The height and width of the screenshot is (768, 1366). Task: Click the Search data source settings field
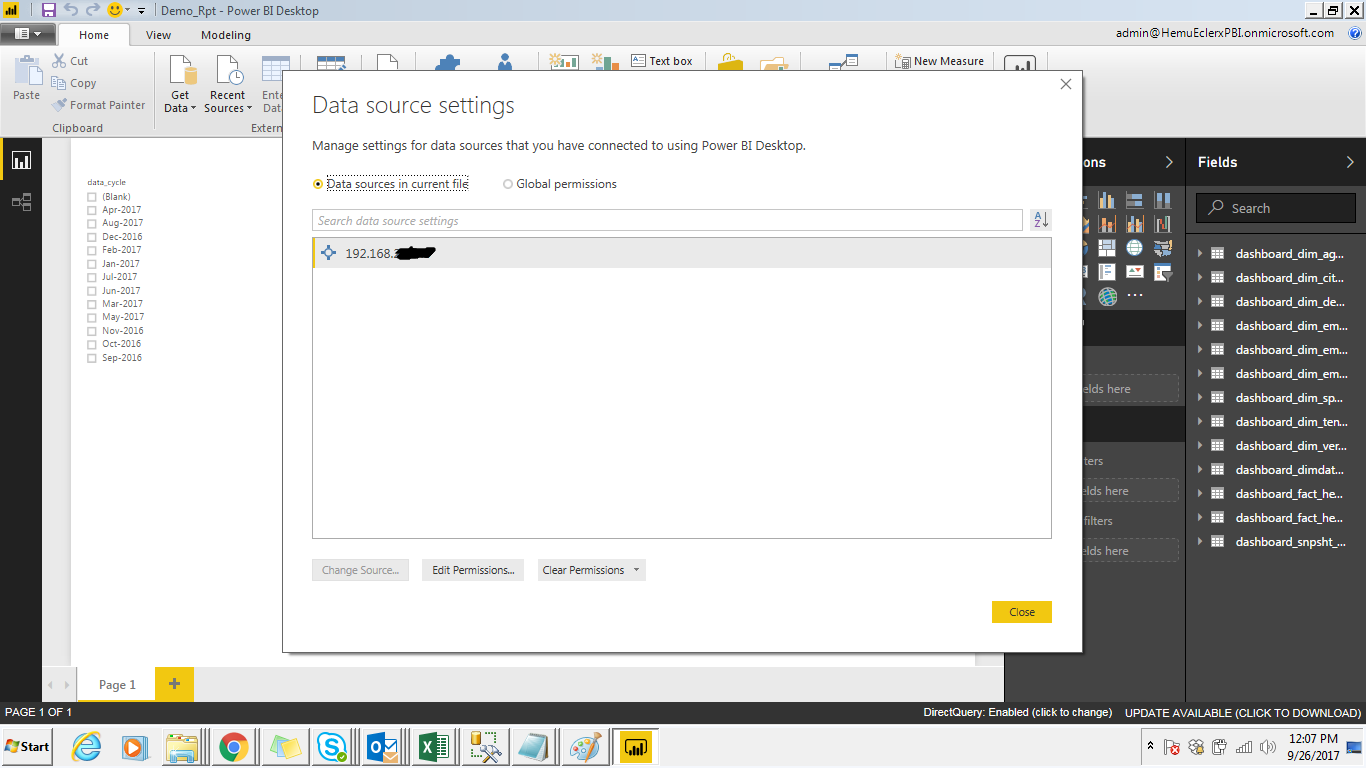pos(667,220)
